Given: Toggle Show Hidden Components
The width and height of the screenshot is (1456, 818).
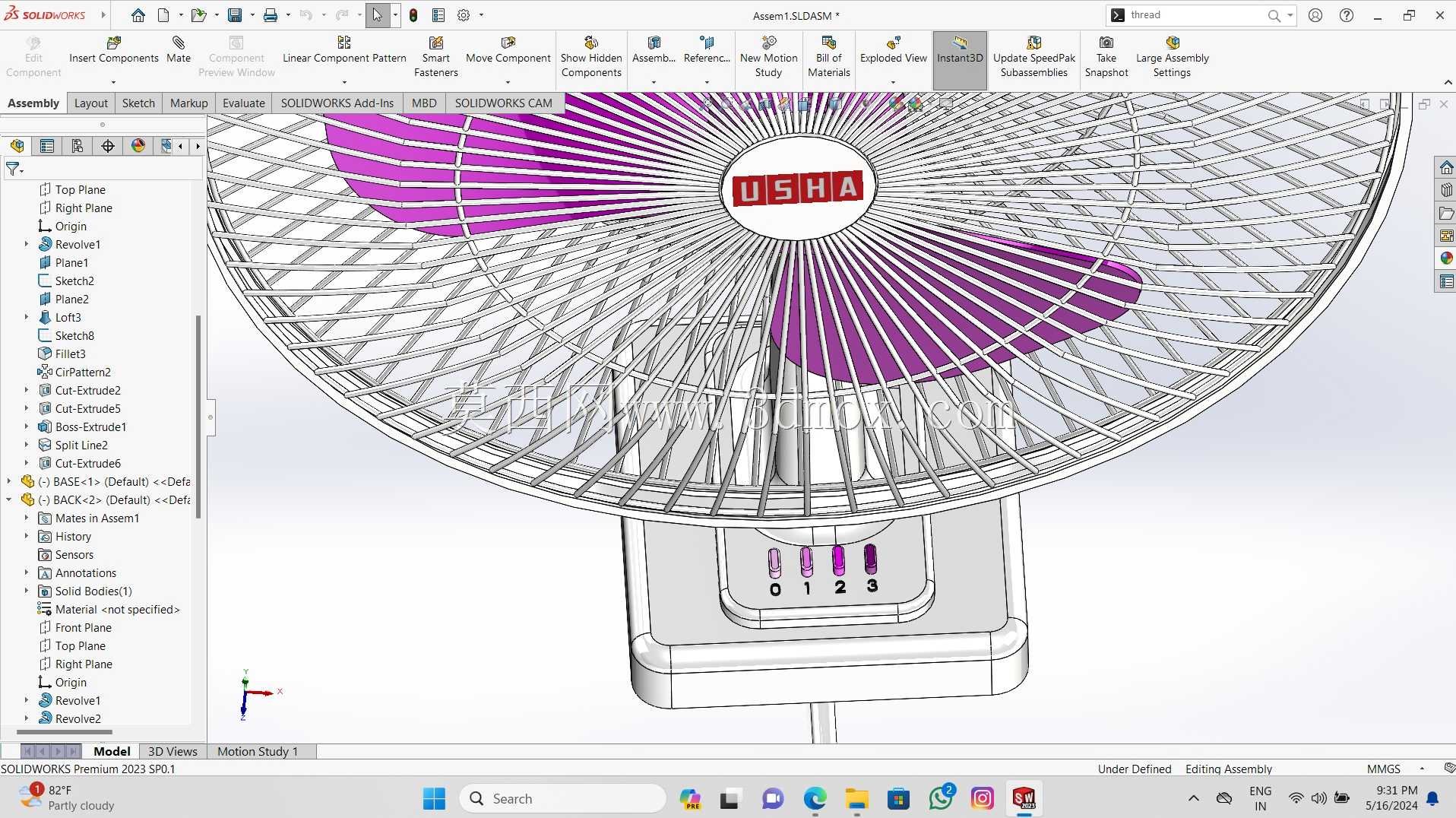Looking at the screenshot, I should (591, 57).
